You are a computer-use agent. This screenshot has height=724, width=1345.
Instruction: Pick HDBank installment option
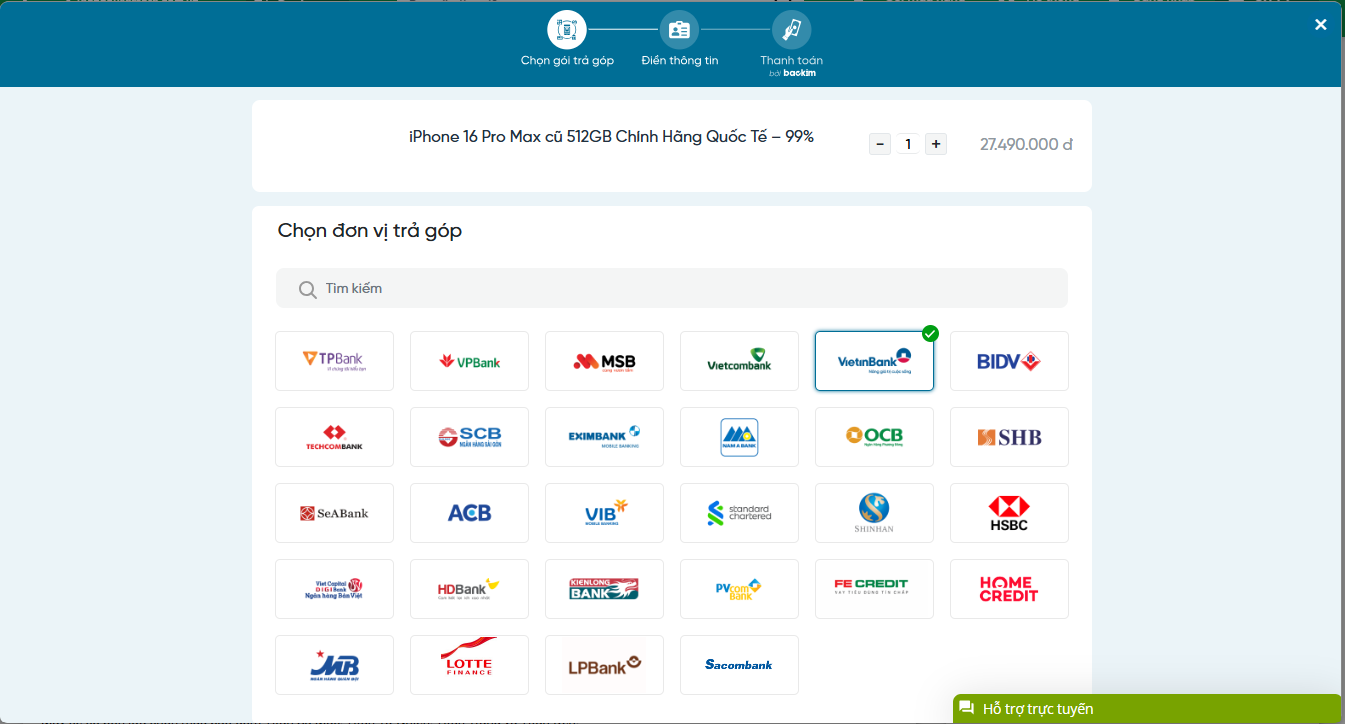(x=469, y=589)
